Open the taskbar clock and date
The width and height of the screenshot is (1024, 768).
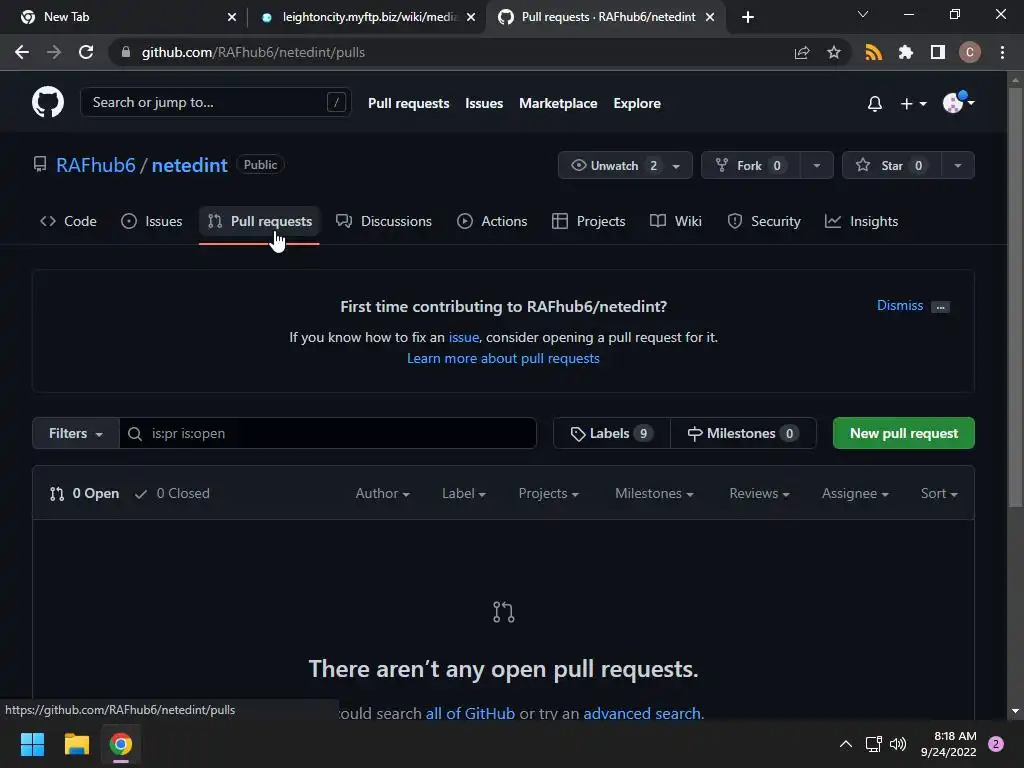949,744
